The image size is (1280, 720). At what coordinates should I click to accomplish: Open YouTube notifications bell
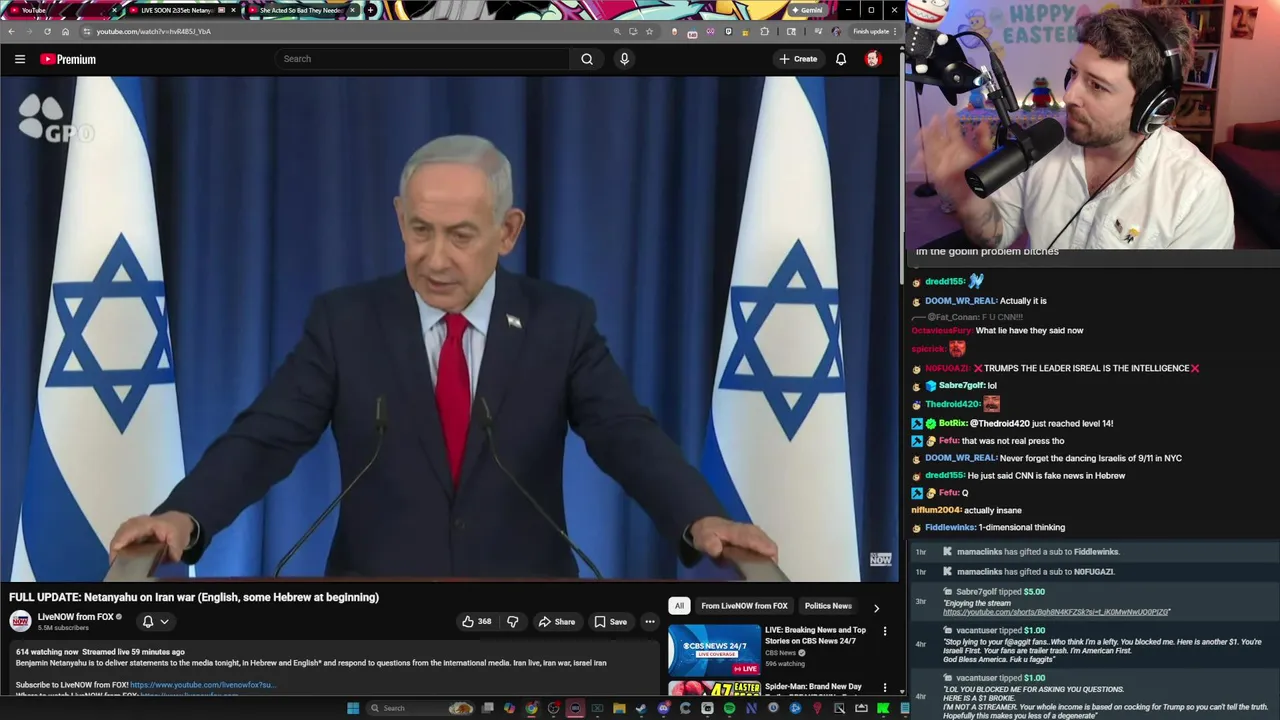[x=841, y=59]
